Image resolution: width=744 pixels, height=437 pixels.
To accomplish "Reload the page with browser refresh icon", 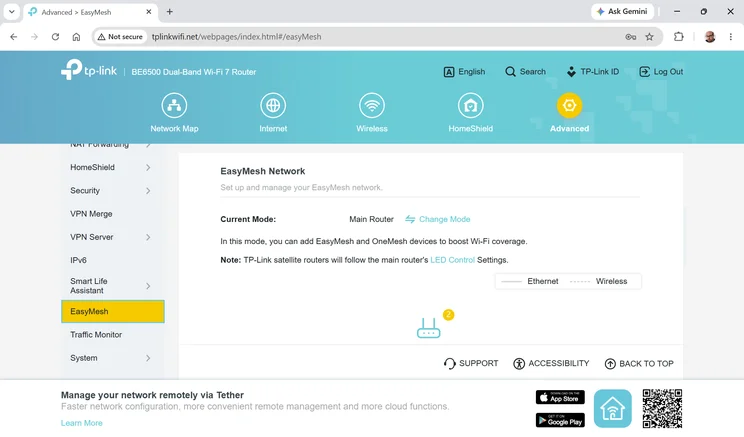I will point(55,37).
